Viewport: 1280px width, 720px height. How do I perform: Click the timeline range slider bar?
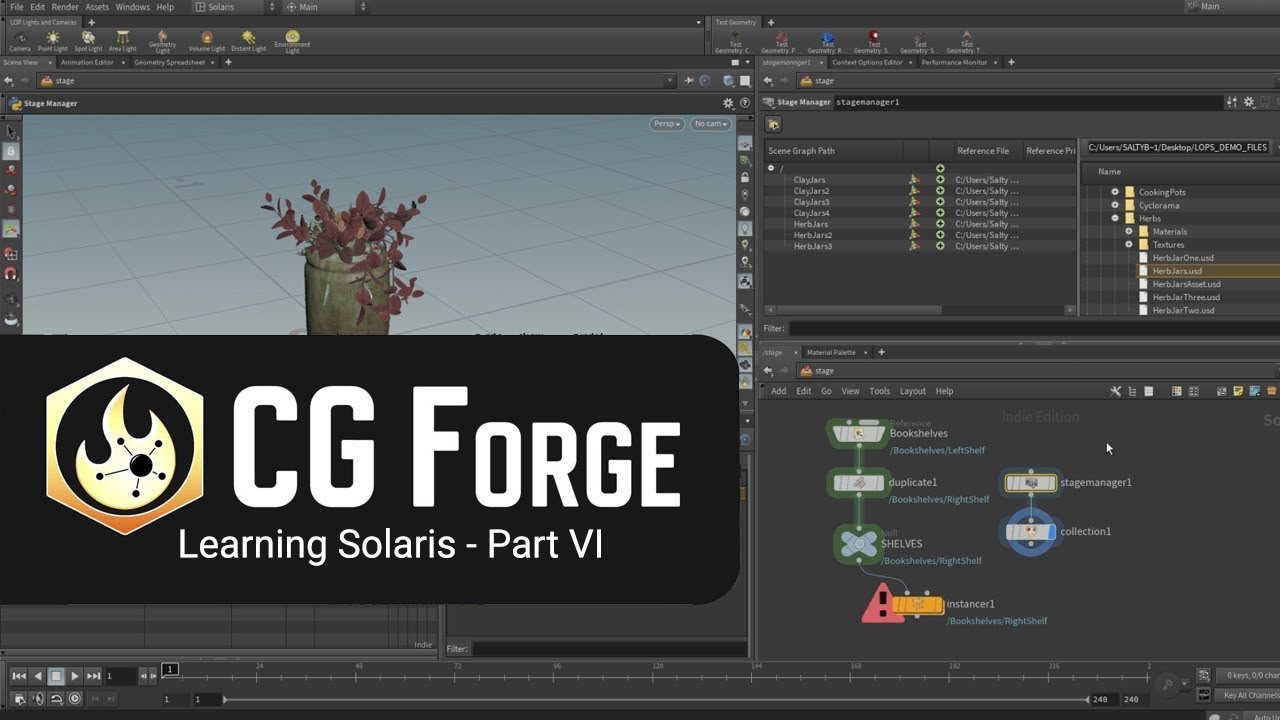(656, 699)
